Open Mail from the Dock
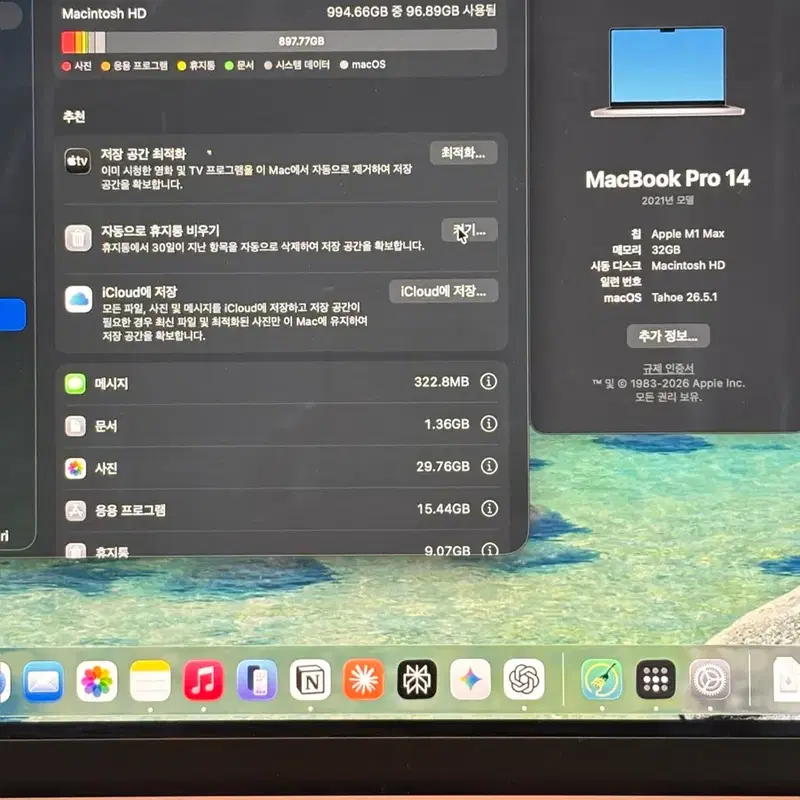Viewport: 800px width, 800px height. coord(43,681)
